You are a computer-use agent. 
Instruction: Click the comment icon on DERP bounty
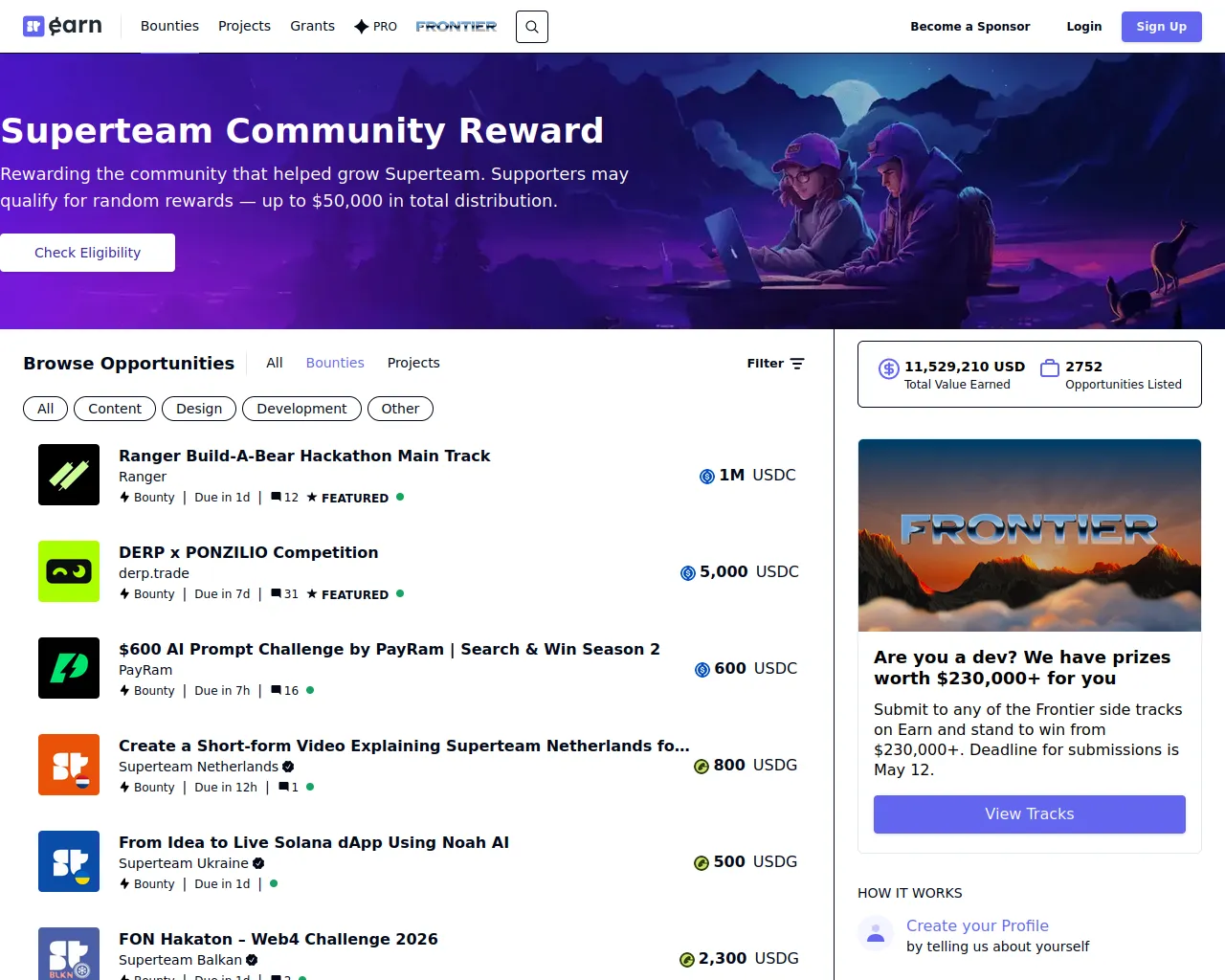click(x=276, y=593)
